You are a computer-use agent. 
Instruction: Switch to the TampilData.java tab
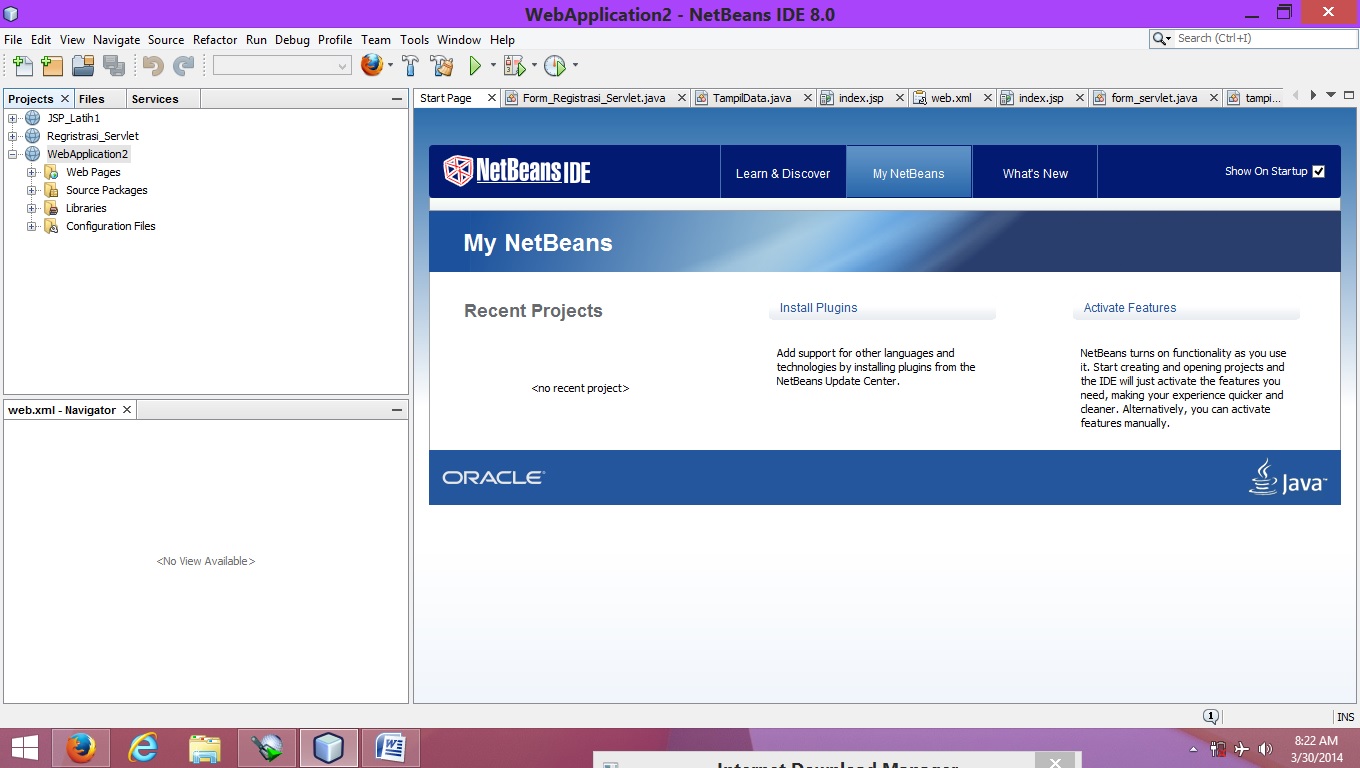753,98
